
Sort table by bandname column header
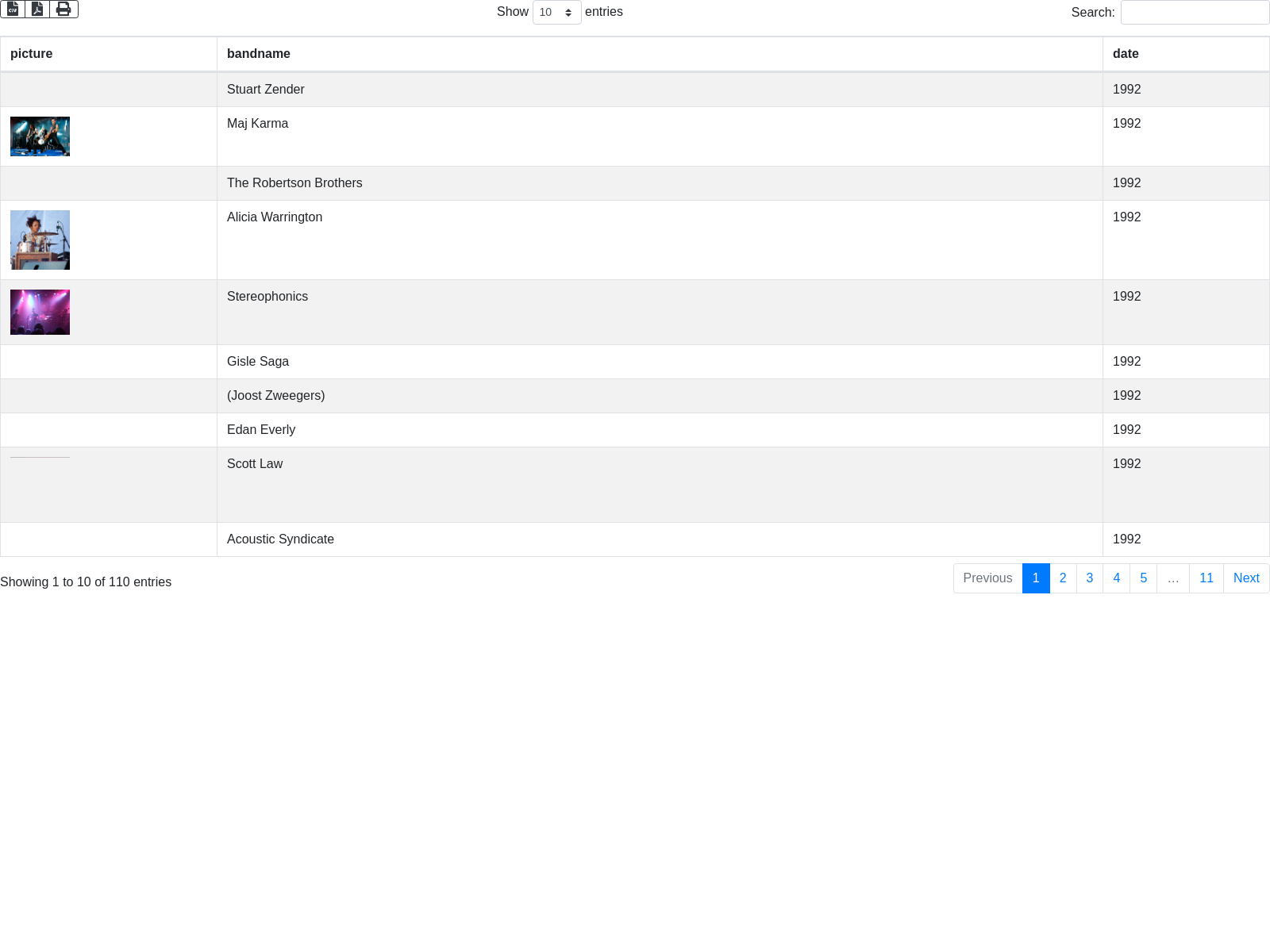click(x=259, y=54)
